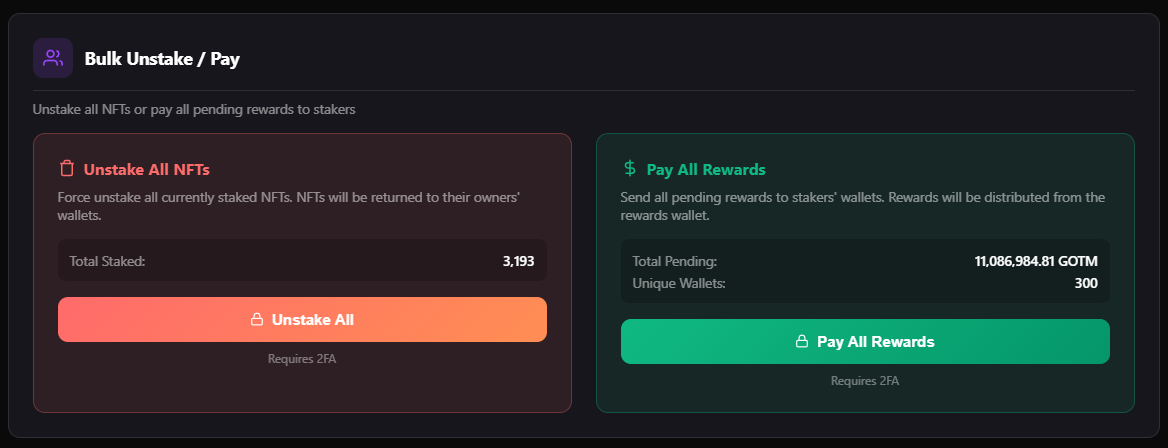Click the Total Staked label
The width and height of the screenshot is (1168, 448).
click(107, 261)
